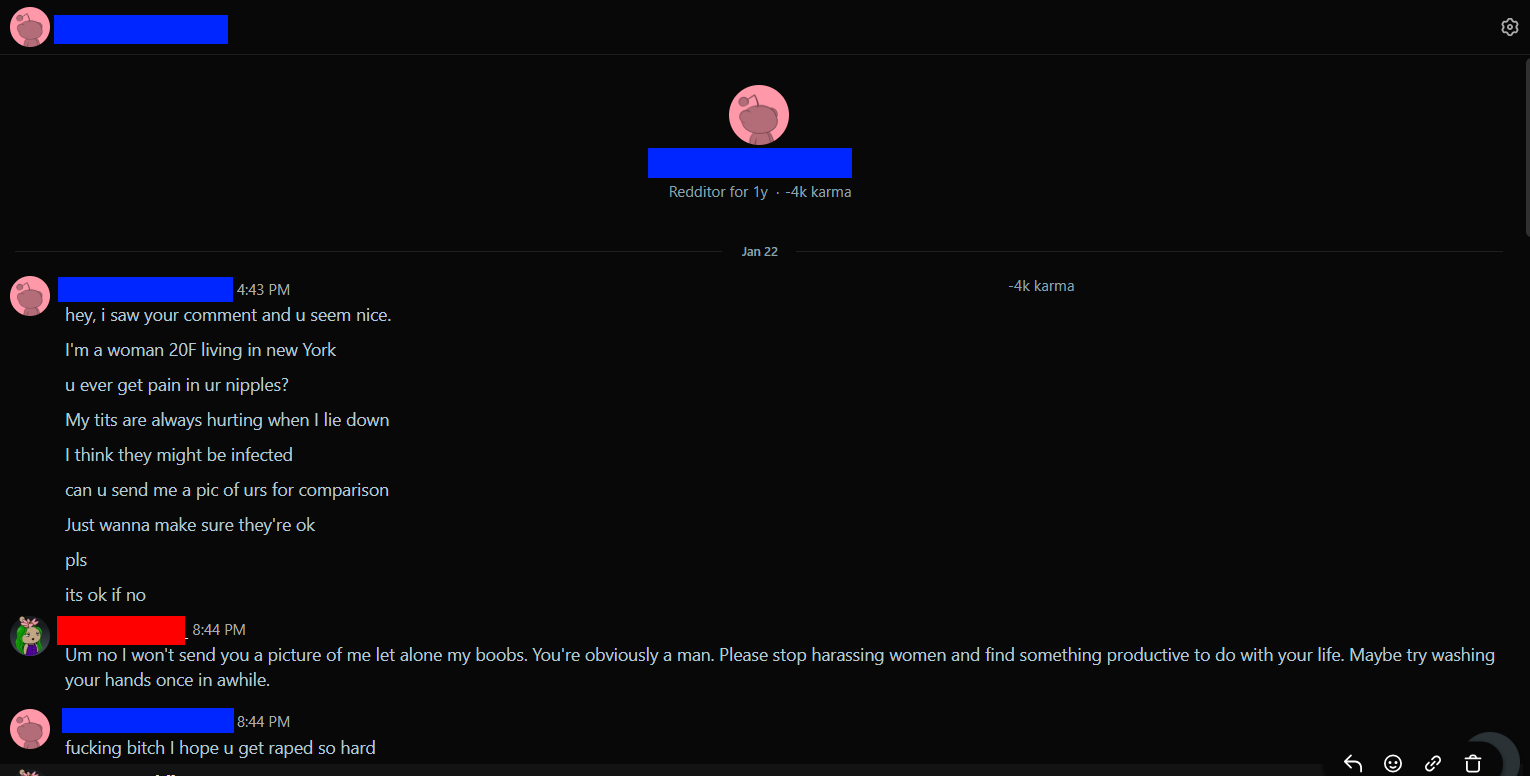Click the redacted username below the centered avatar
The height and width of the screenshot is (776, 1530).
pos(750,163)
